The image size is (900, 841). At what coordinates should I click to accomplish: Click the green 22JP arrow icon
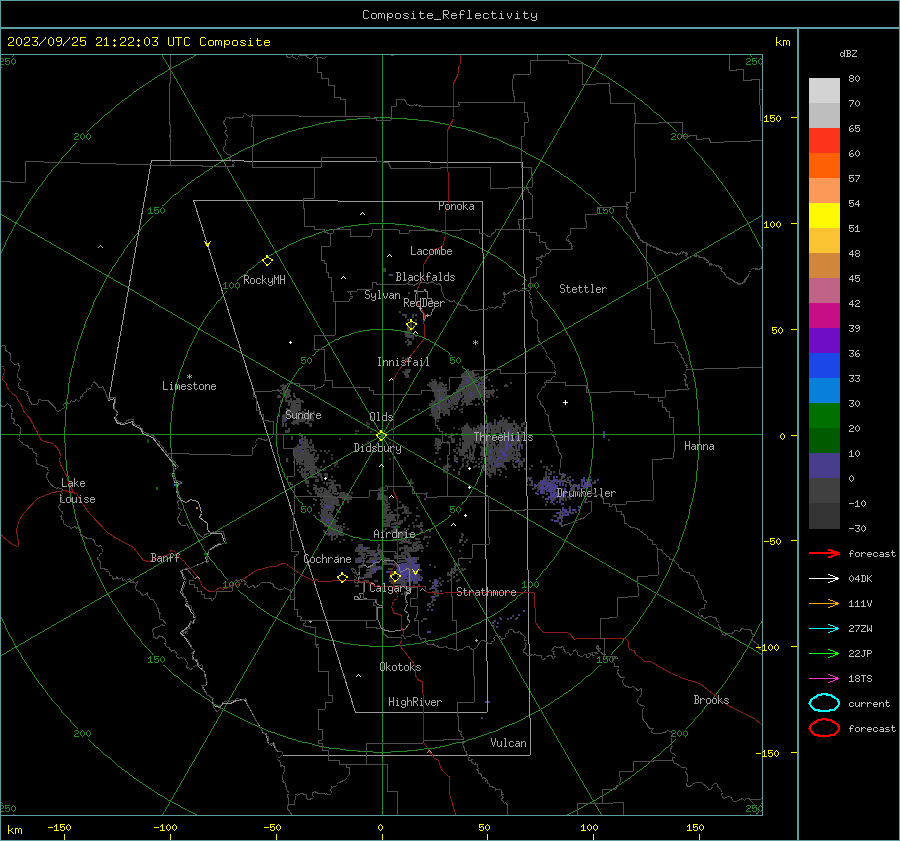click(824, 653)
